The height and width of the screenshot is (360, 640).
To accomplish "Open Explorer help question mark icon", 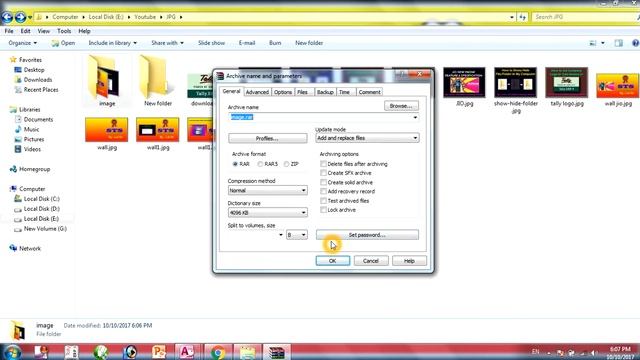I will coord(636,43).
